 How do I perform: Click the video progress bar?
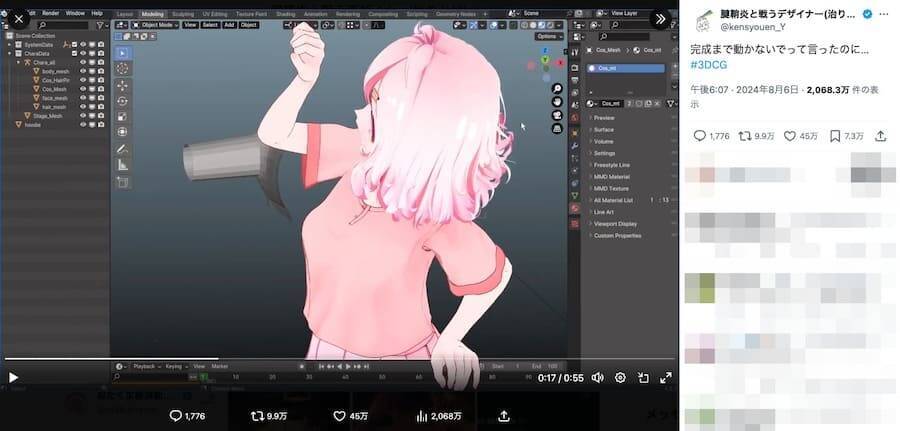(300, 359)
